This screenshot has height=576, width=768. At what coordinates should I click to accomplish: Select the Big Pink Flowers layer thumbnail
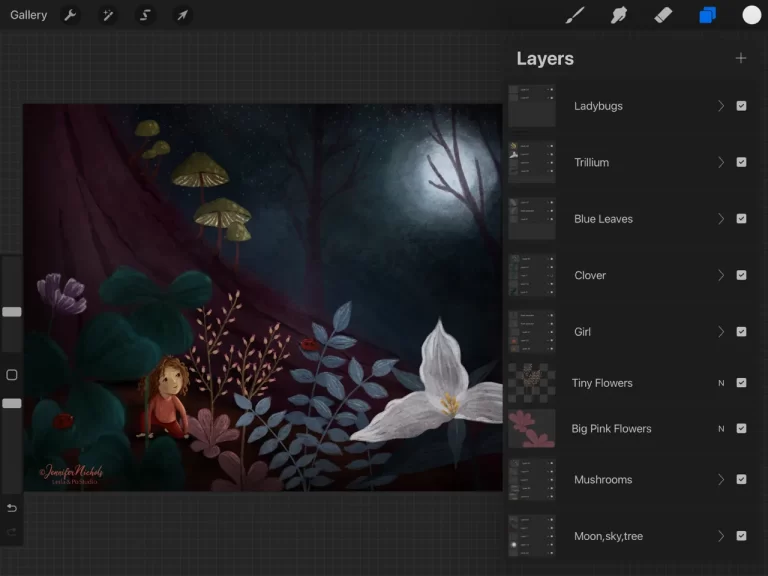pyautogui.click(x=532, y=429)
